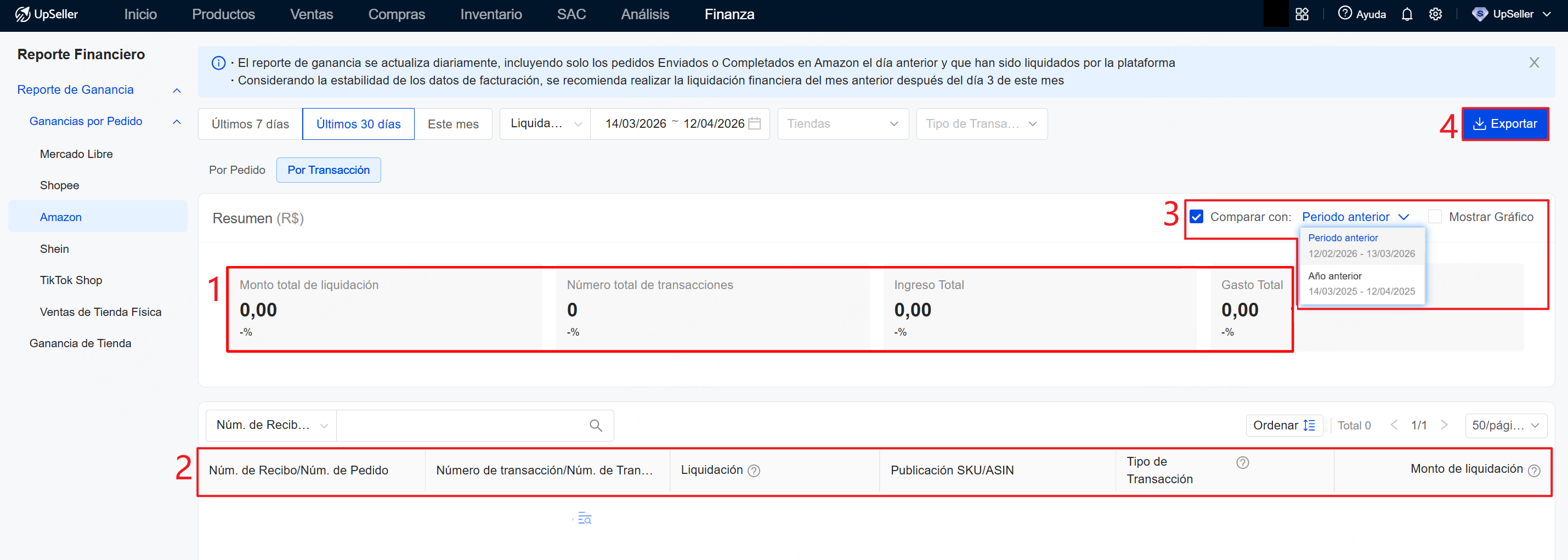This screenshot has width=1568, height=560.
Task: Open the apps grid icon in top bar
Action: pos(1303,14)
